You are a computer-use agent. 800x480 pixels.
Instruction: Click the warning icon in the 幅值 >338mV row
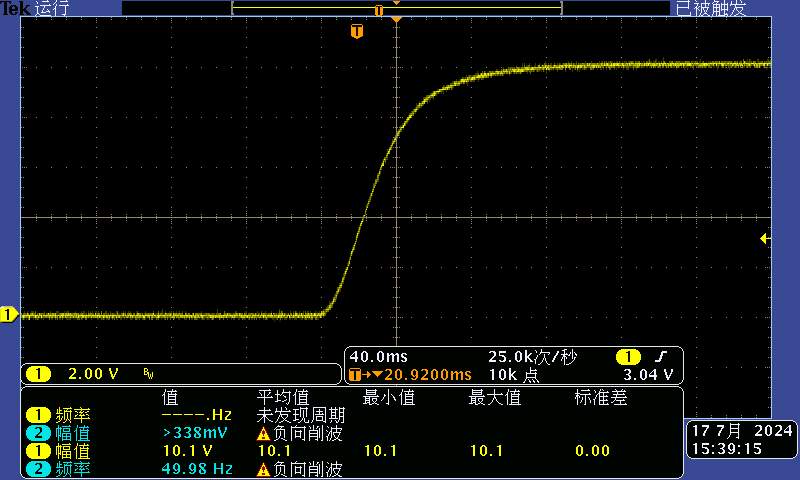coord(264,434)
